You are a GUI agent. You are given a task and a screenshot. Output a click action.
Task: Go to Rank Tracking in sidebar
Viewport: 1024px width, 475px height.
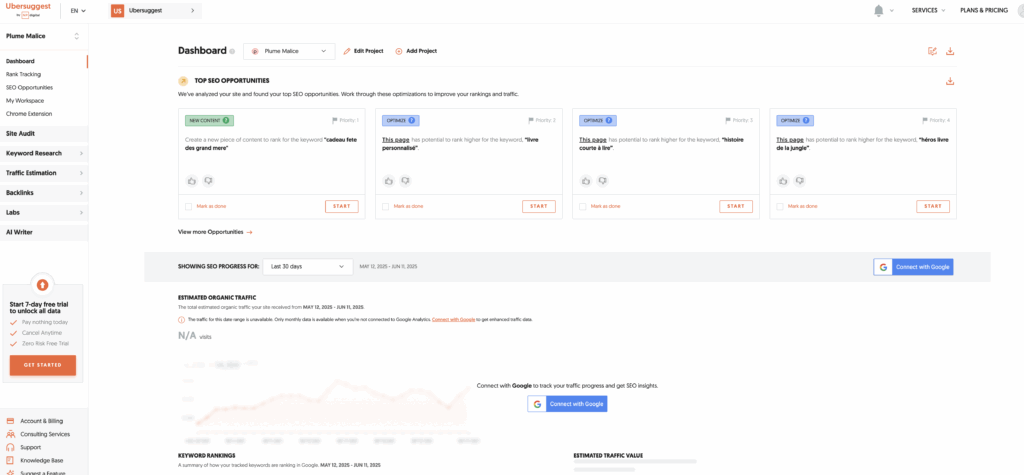tap(24, 74)
